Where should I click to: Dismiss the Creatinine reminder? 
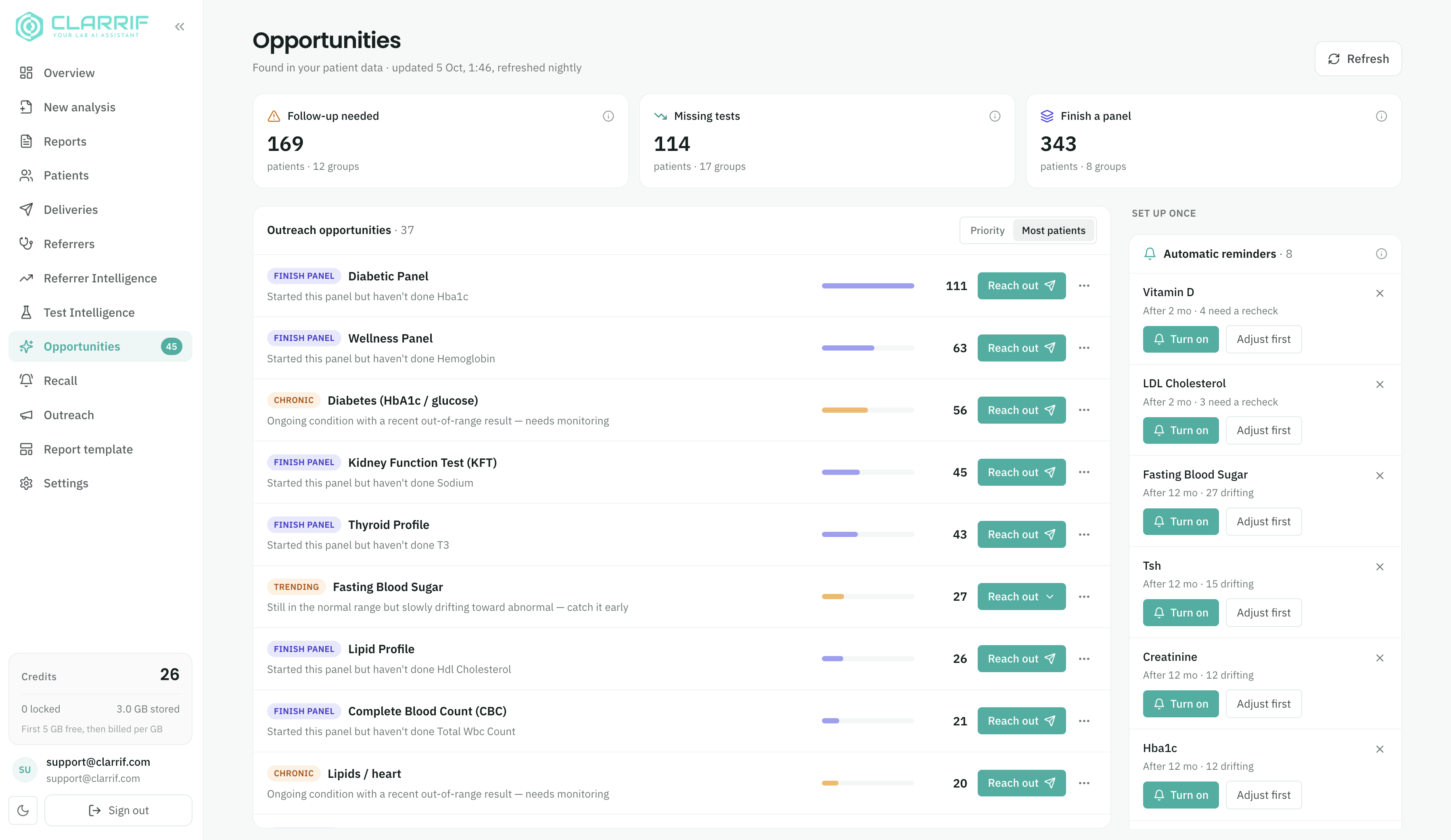1380,658
